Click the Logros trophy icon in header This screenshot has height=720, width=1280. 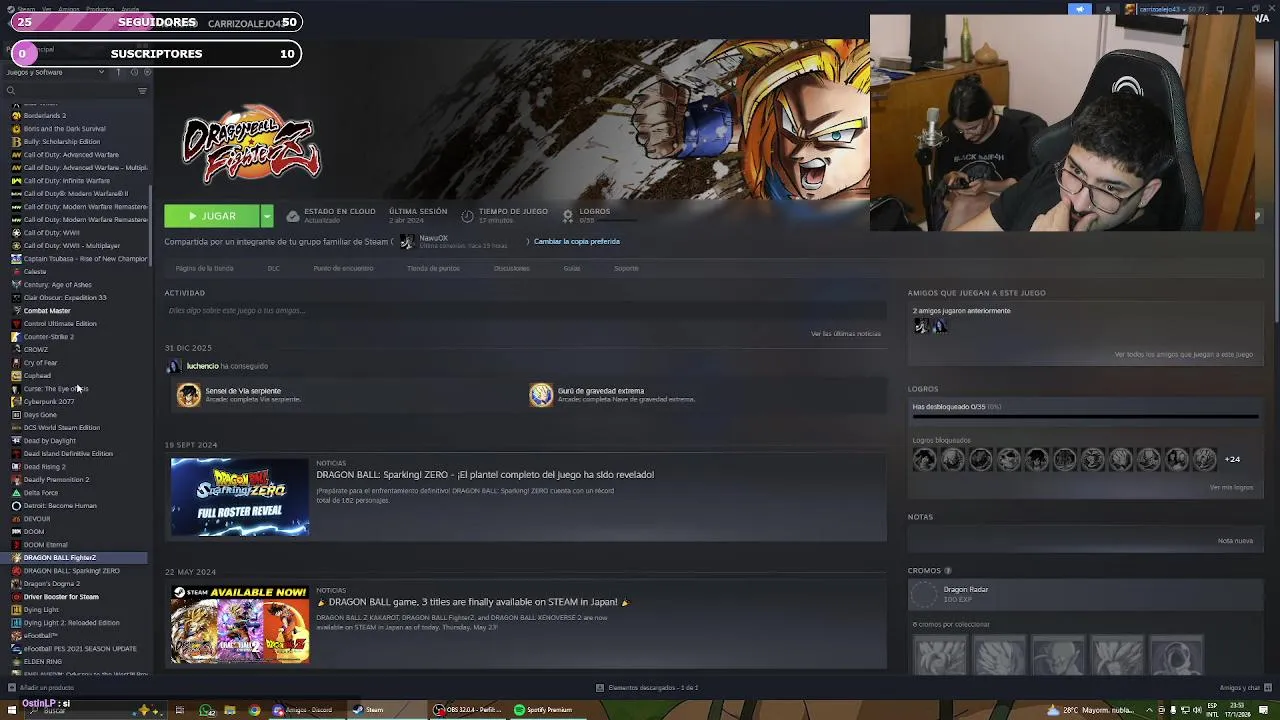pos(568,216)
